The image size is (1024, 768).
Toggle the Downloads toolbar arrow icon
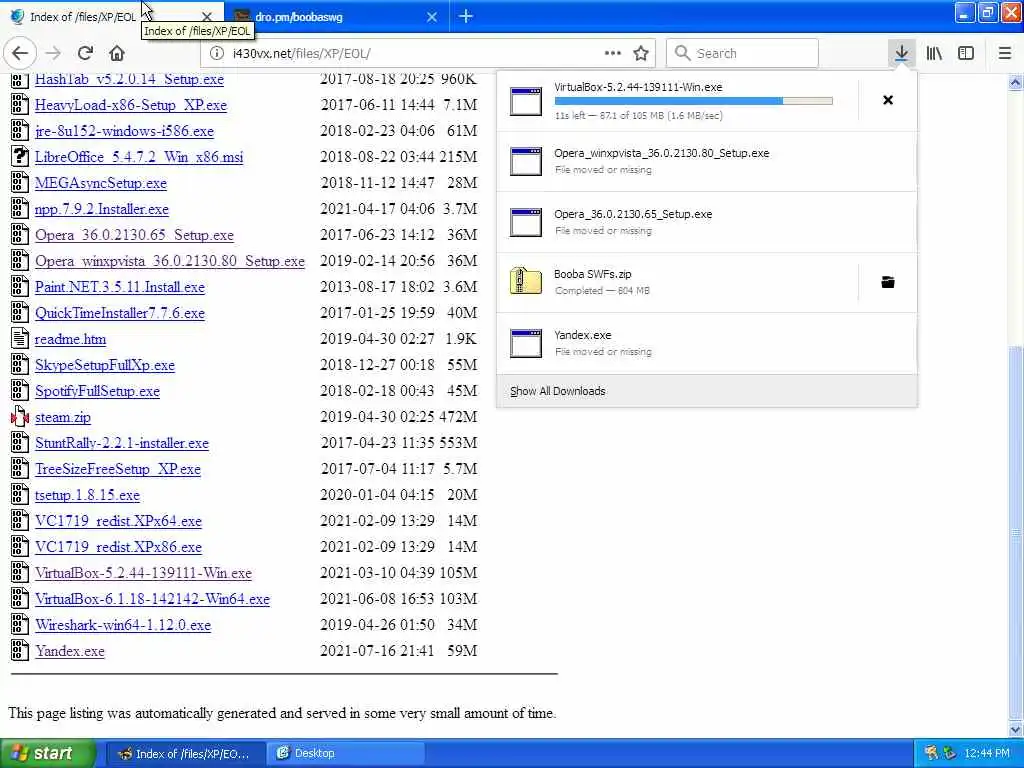click(x=901, y=54)
